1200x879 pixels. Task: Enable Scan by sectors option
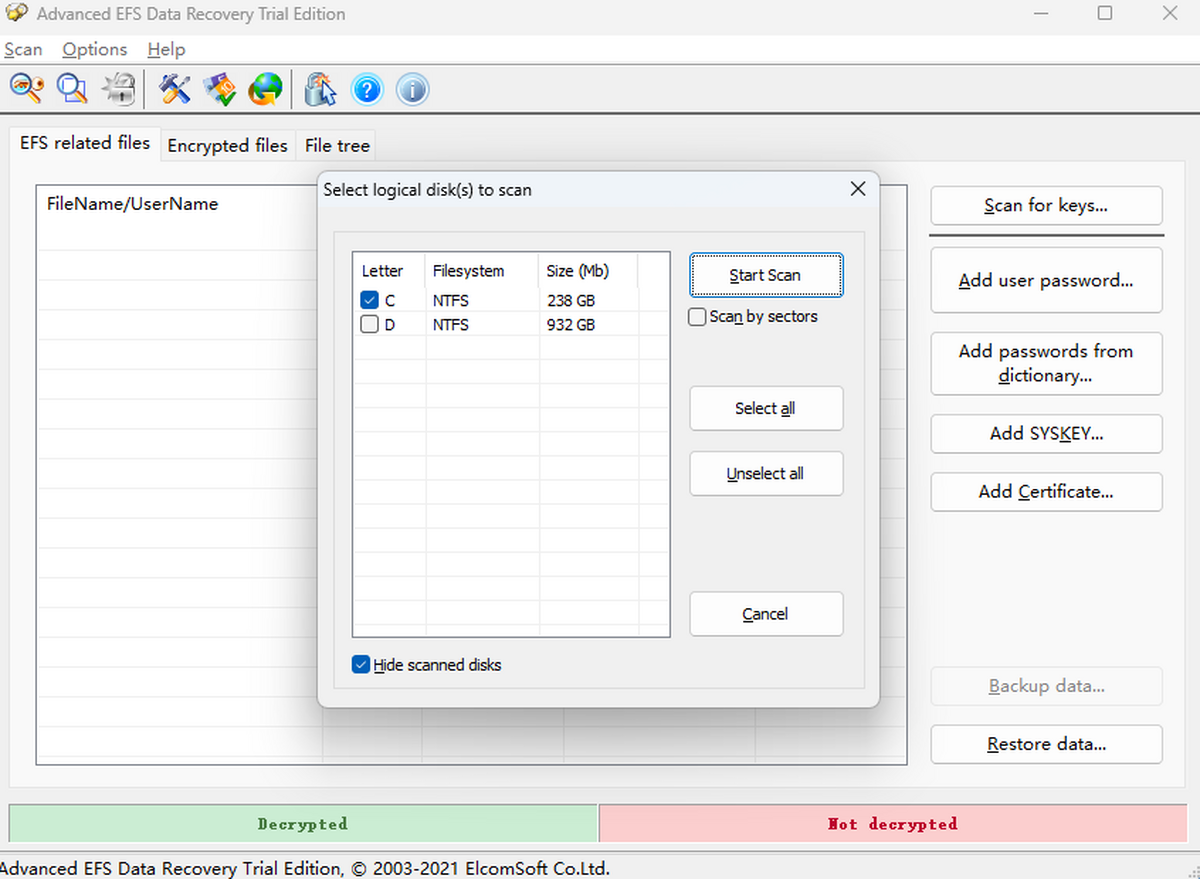698,317
